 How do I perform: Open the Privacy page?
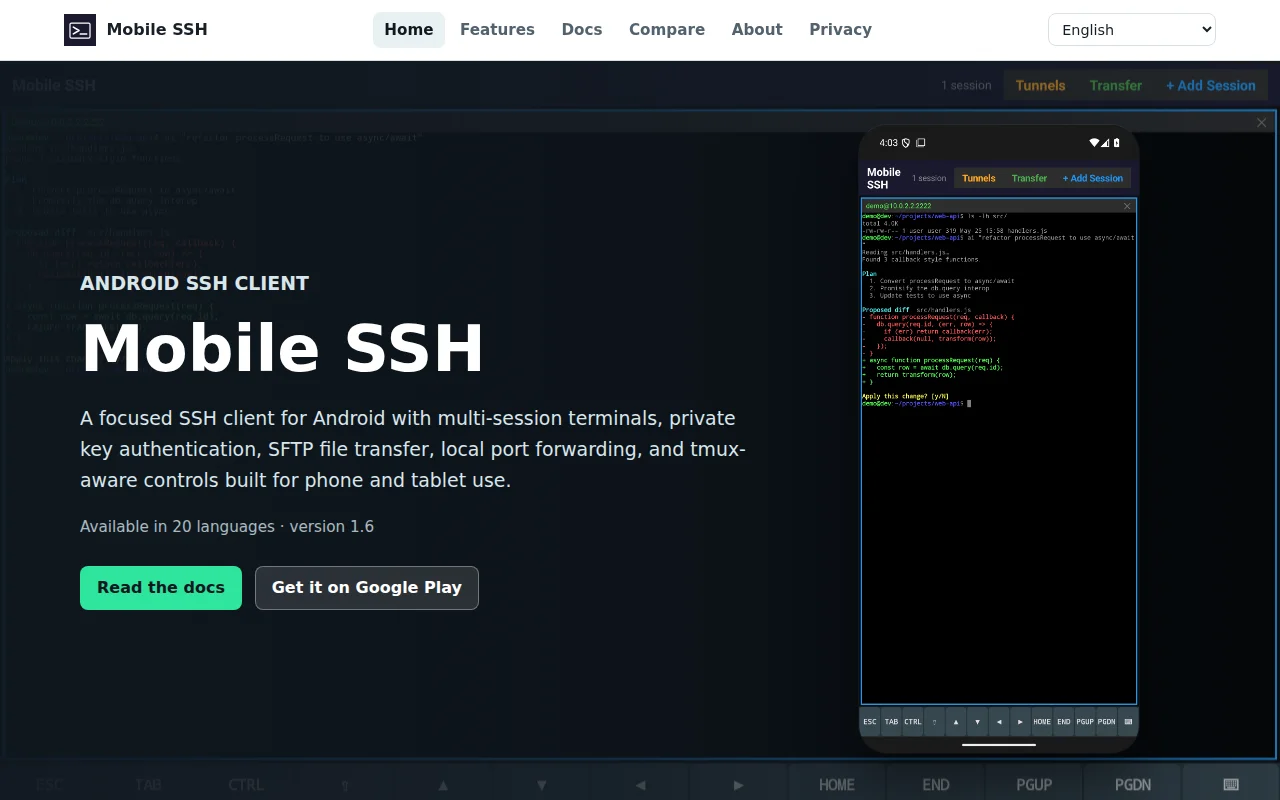point(840,30)
